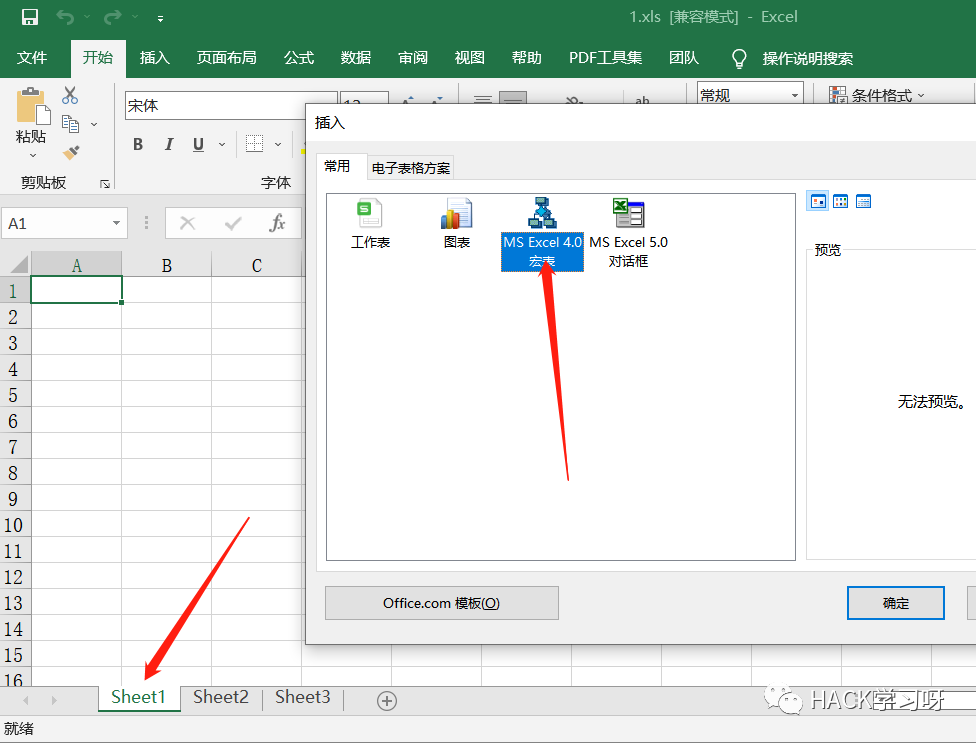Switch to the 页面布局 ribbon tab
Image resolution: width=976 pixels, height=743 pixels.
(x=227, y=58)
